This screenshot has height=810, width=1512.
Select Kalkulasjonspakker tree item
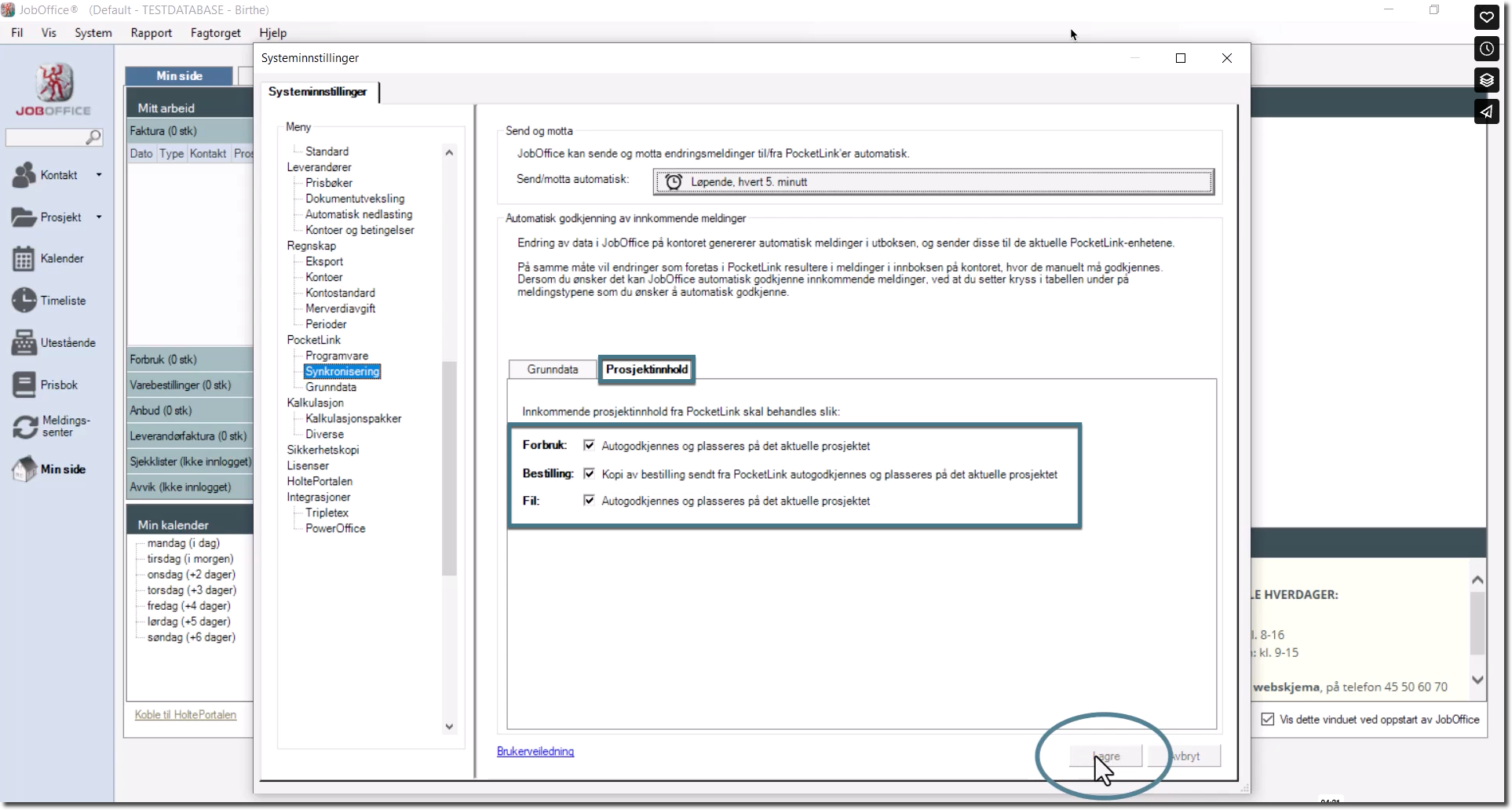click(353, 418)
